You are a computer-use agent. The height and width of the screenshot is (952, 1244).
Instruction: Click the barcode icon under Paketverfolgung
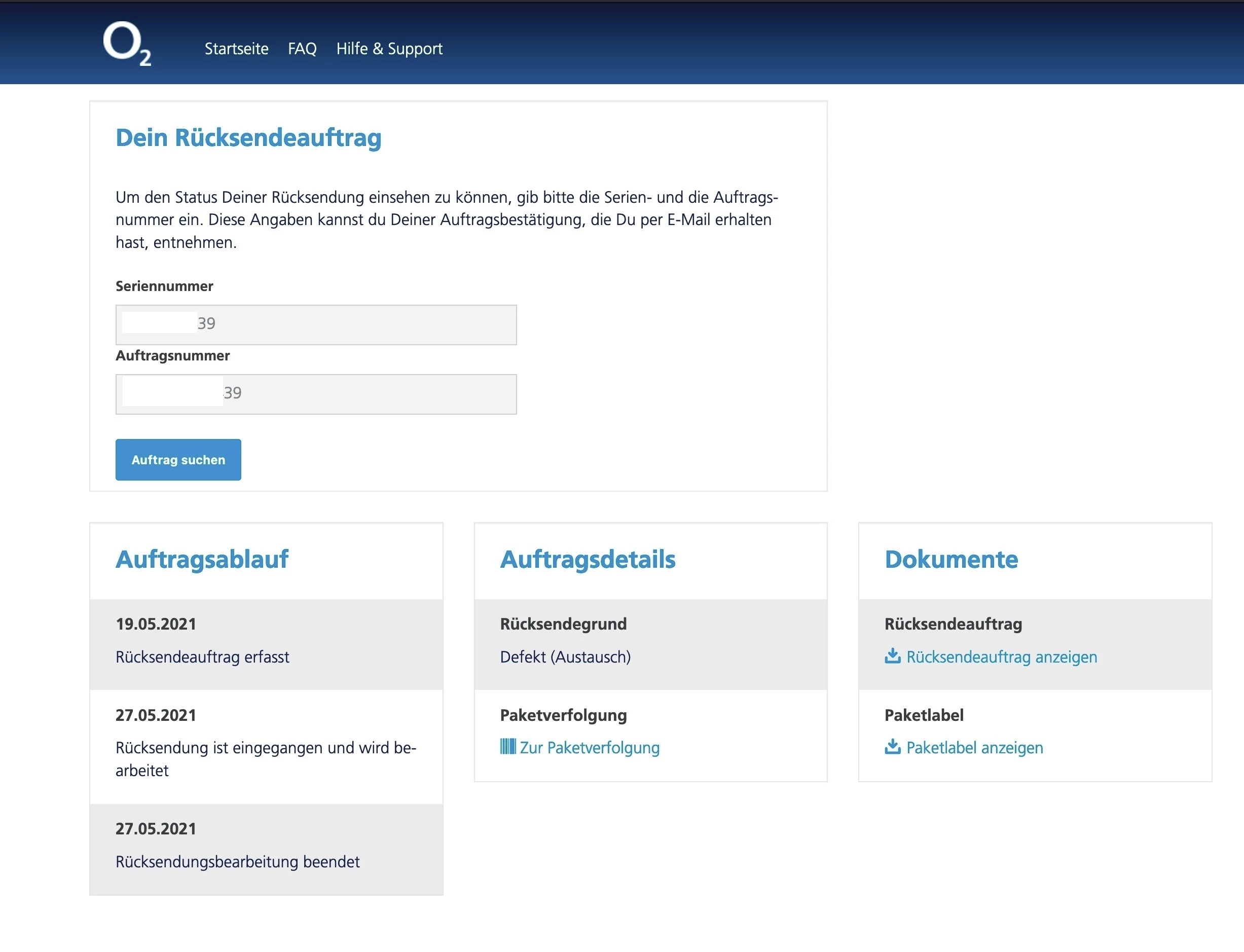(507, 746)
